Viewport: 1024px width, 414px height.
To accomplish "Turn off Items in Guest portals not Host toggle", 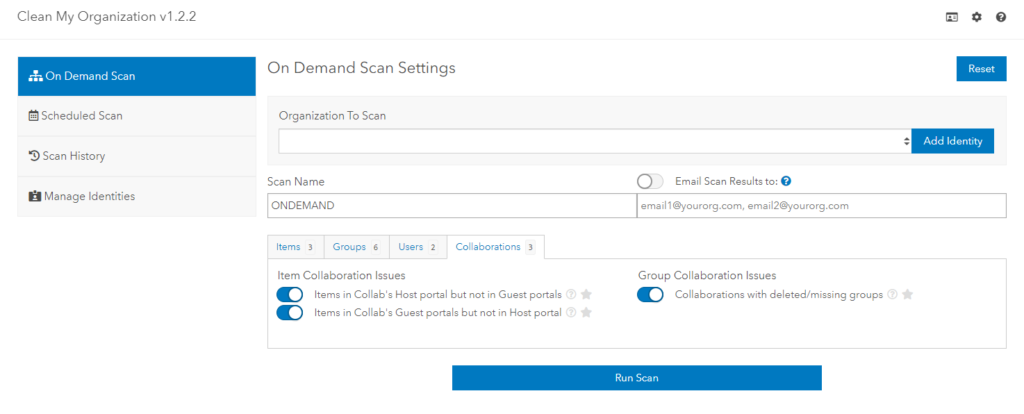I will pyautogui.click(x=290, y=313).
